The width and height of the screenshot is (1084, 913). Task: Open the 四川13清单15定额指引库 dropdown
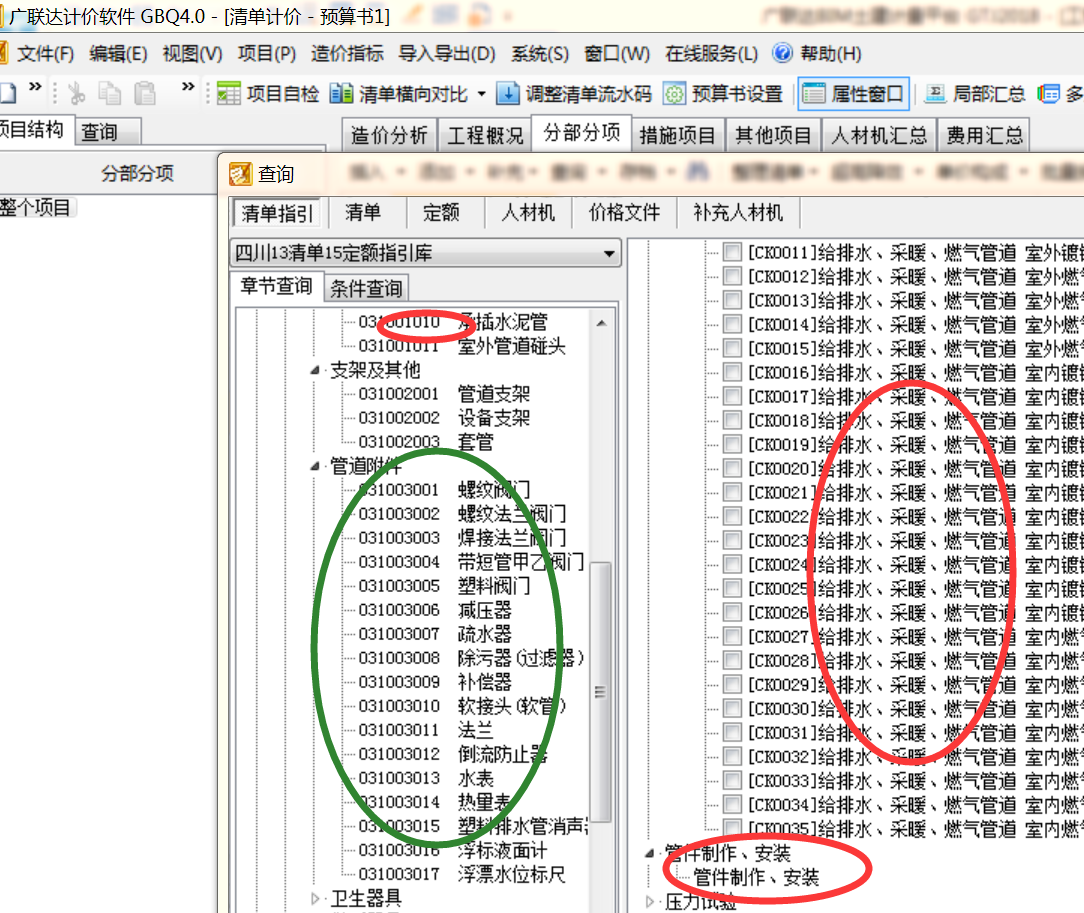click(609, 254)
